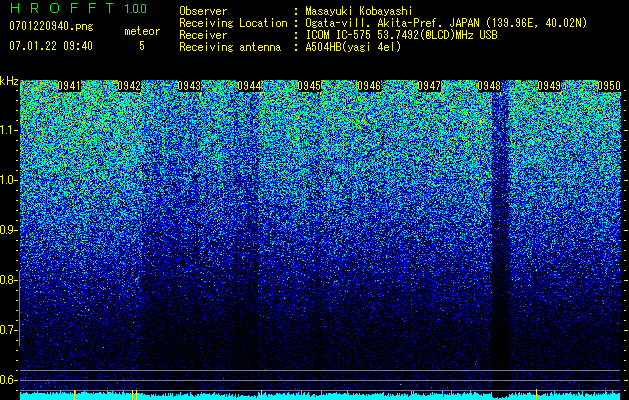Click the 0943 time label
Image resolution: width=629 pixels, height=400 pixels.
click(x=189, y=86)
